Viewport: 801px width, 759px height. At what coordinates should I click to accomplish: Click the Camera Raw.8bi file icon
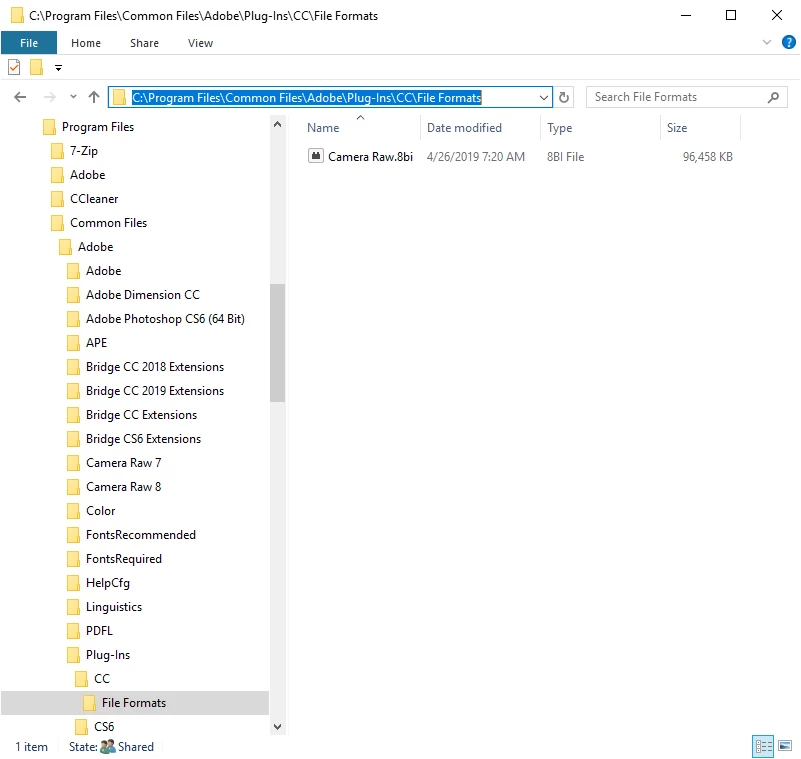coord(316,156)
